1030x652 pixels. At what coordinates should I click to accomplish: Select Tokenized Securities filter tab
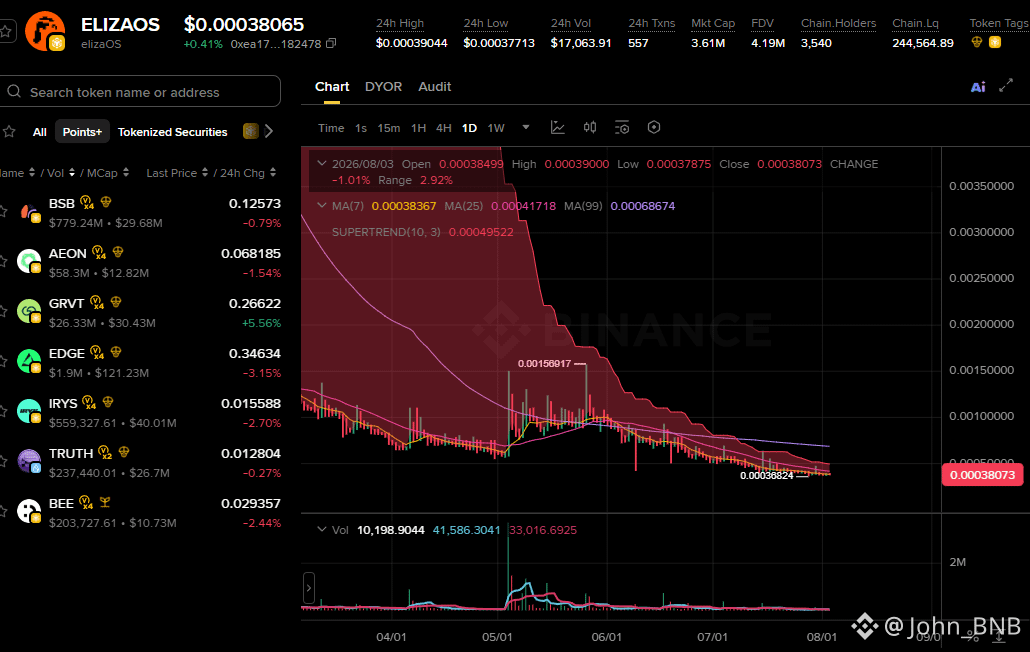[172, 132]
